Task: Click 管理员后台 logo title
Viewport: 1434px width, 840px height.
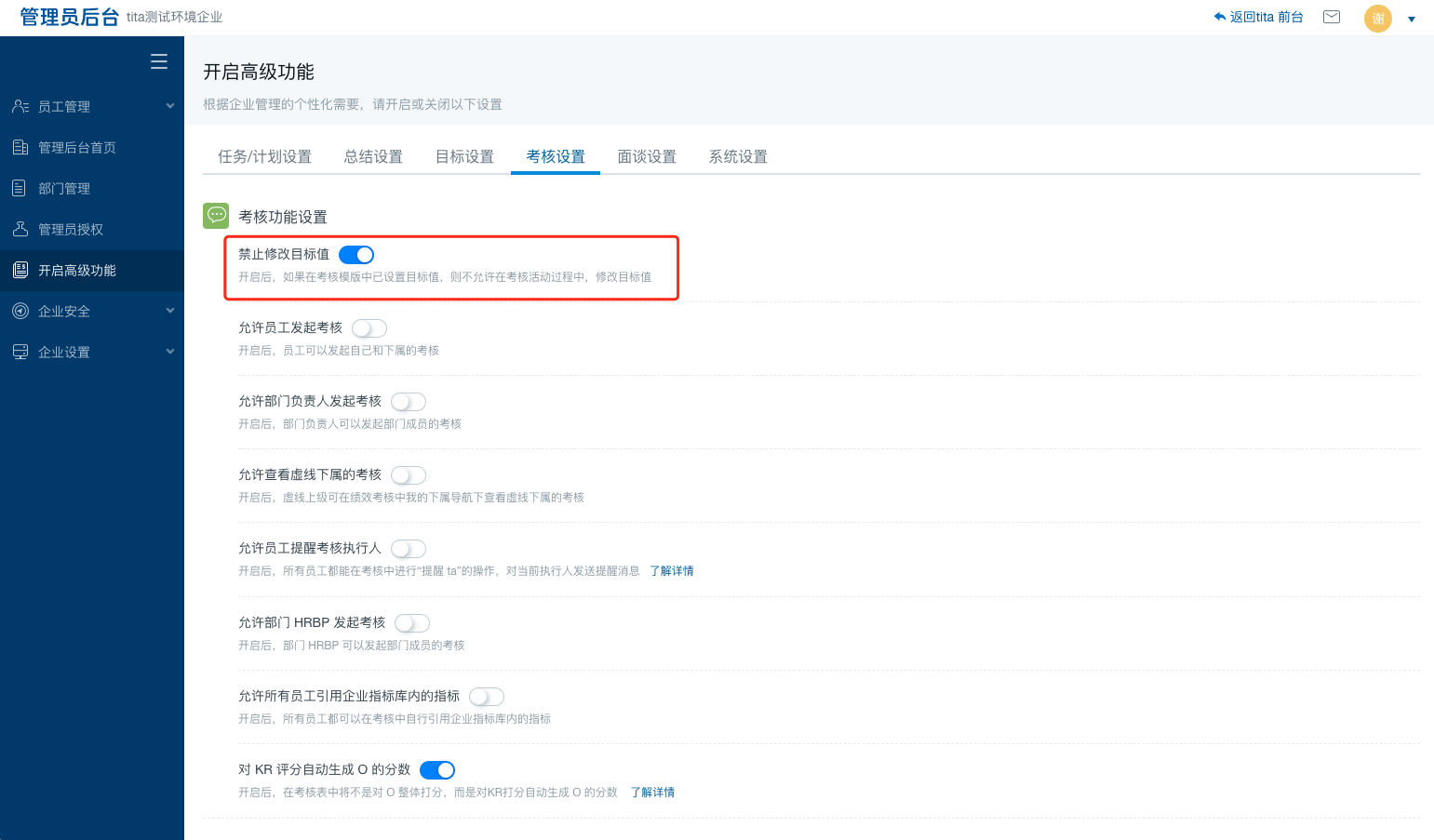Action: click(x=70, y=17)
